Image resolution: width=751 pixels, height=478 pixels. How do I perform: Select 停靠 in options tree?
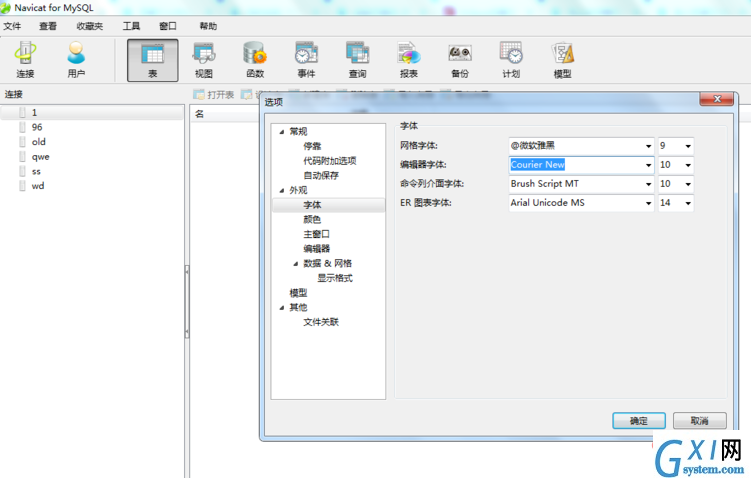point(312,146)
